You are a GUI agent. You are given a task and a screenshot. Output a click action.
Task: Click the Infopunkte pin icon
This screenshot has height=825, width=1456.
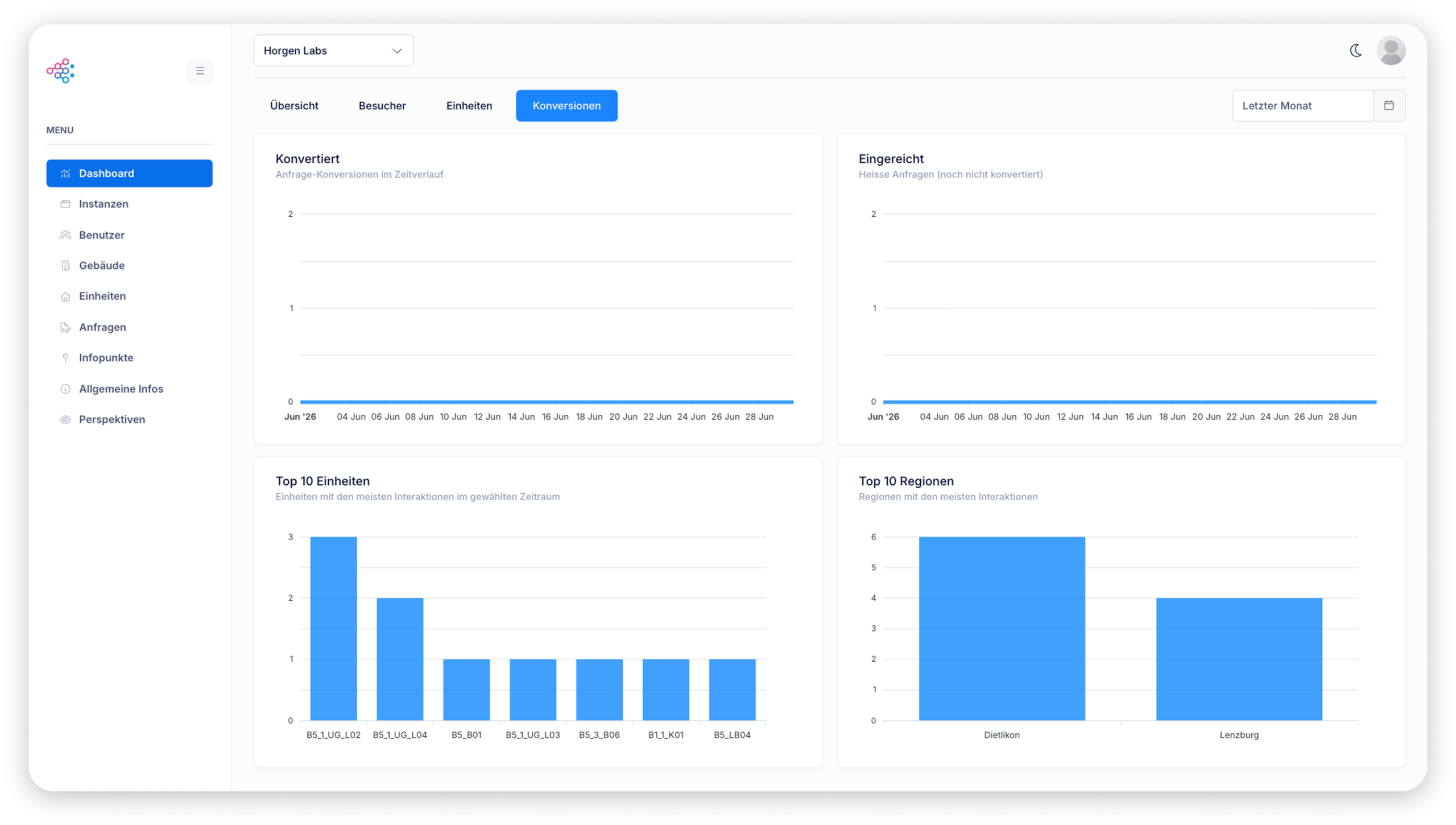pyautogui.click(x=65, y=357)
